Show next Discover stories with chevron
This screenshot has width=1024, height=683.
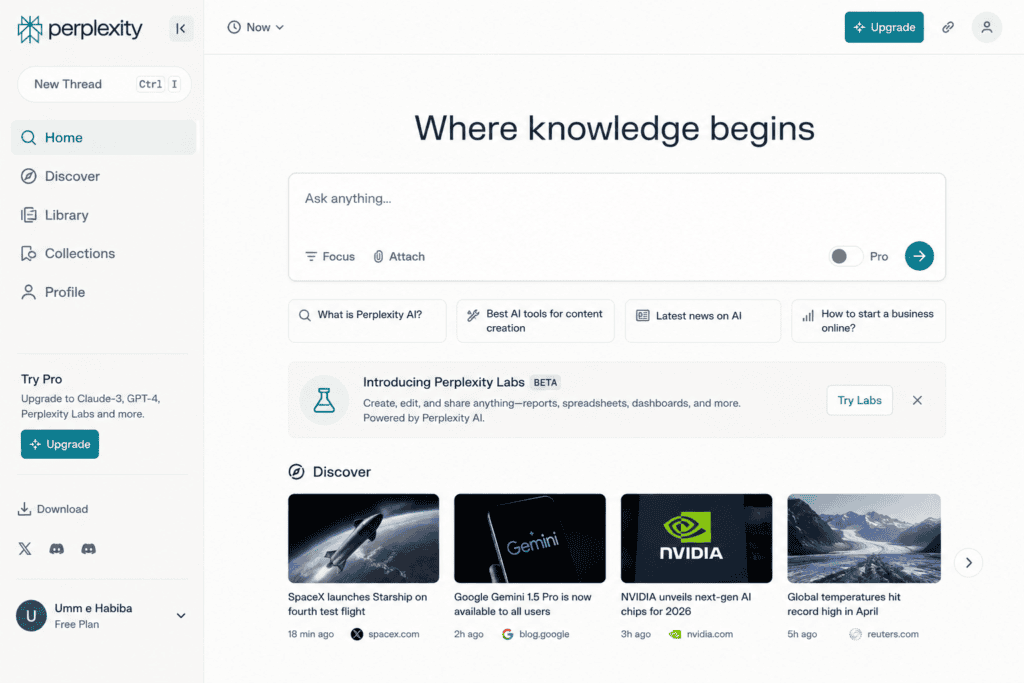[968, 562]
